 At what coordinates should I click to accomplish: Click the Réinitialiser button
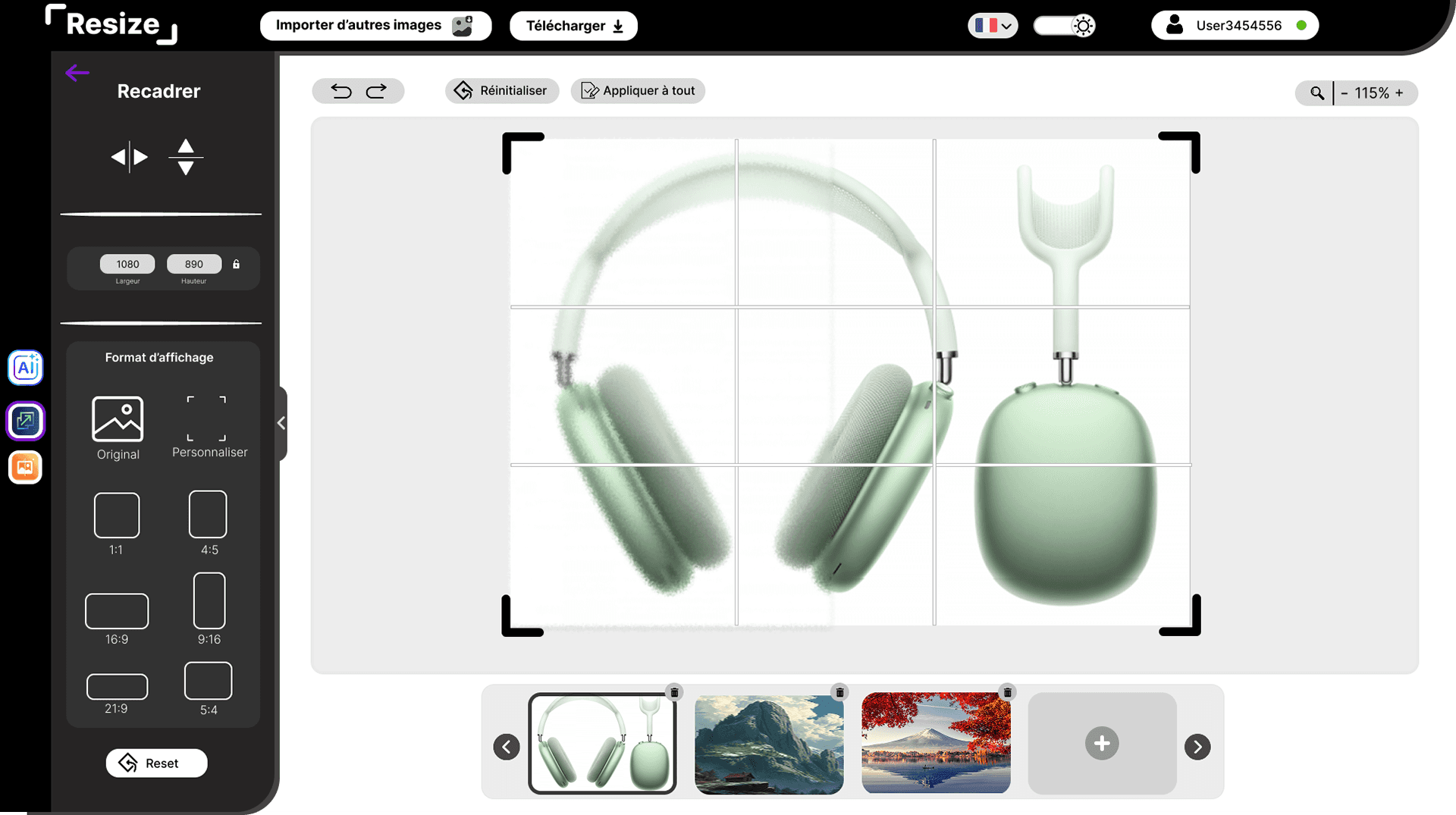click(501, 91)
